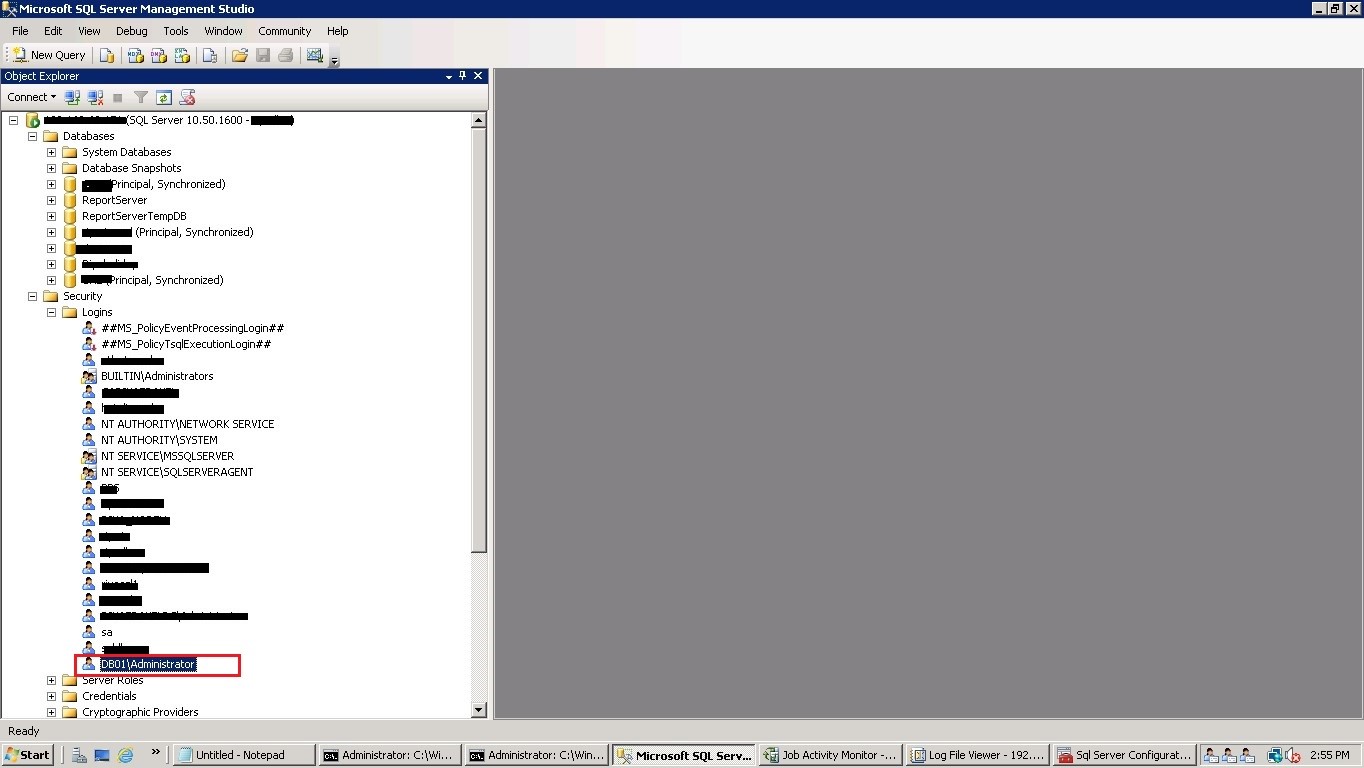Expand the Database Snapshots folder
The height and width of the screenshot is (768, 1364).
51,168
